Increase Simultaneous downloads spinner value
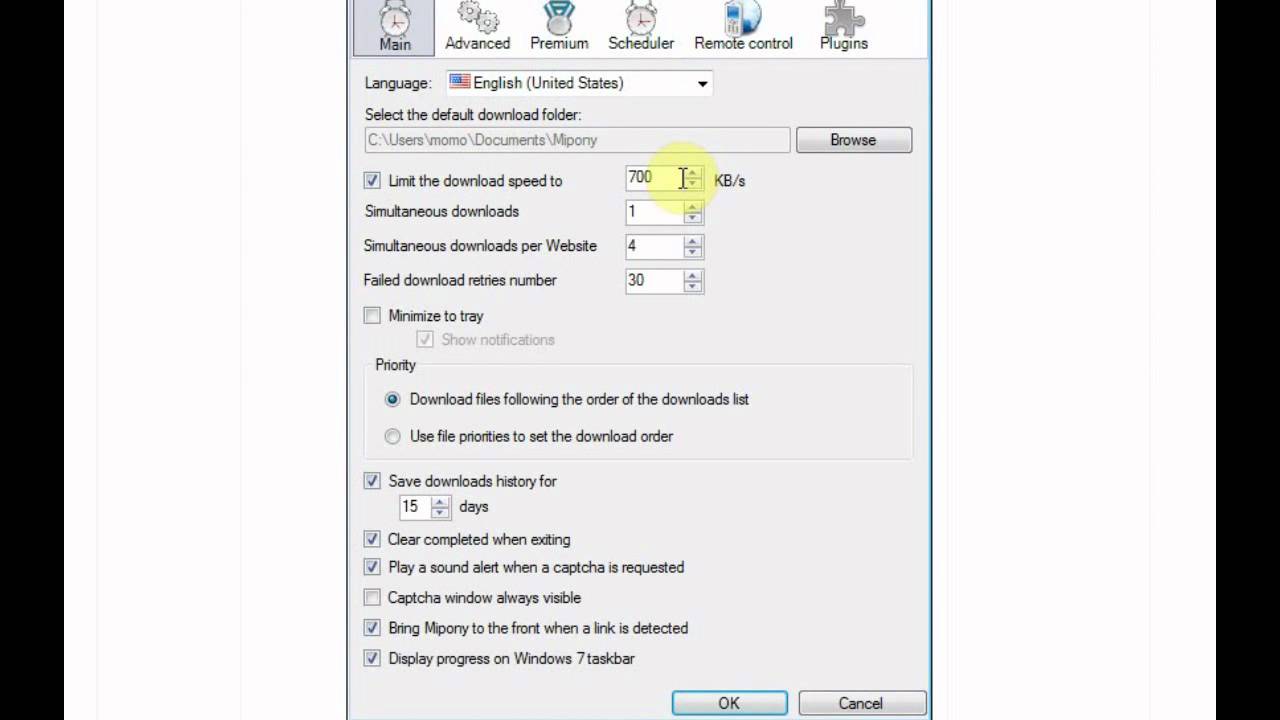The width and height of the screenshot is (1280, 720). click(693, 206)
